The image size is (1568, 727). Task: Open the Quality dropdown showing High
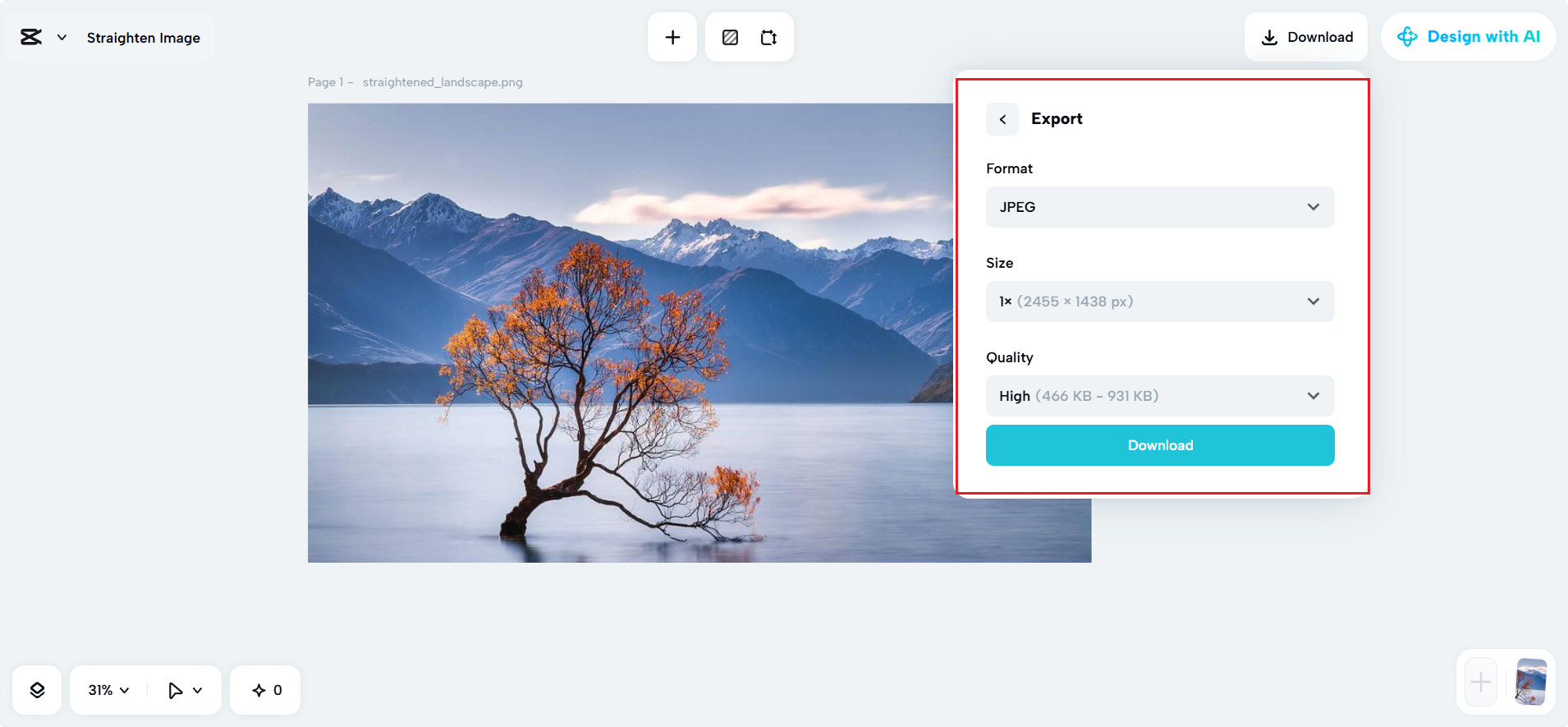coord(1160,396)
